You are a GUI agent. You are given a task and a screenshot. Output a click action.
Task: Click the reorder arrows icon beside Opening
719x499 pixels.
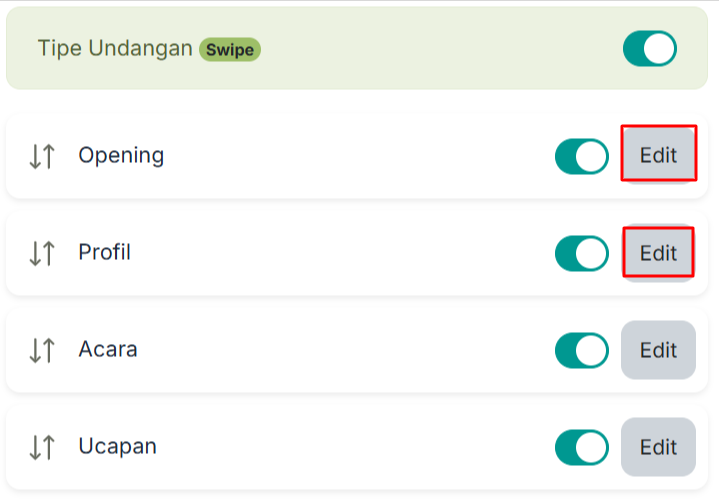[x=42, y=156]
